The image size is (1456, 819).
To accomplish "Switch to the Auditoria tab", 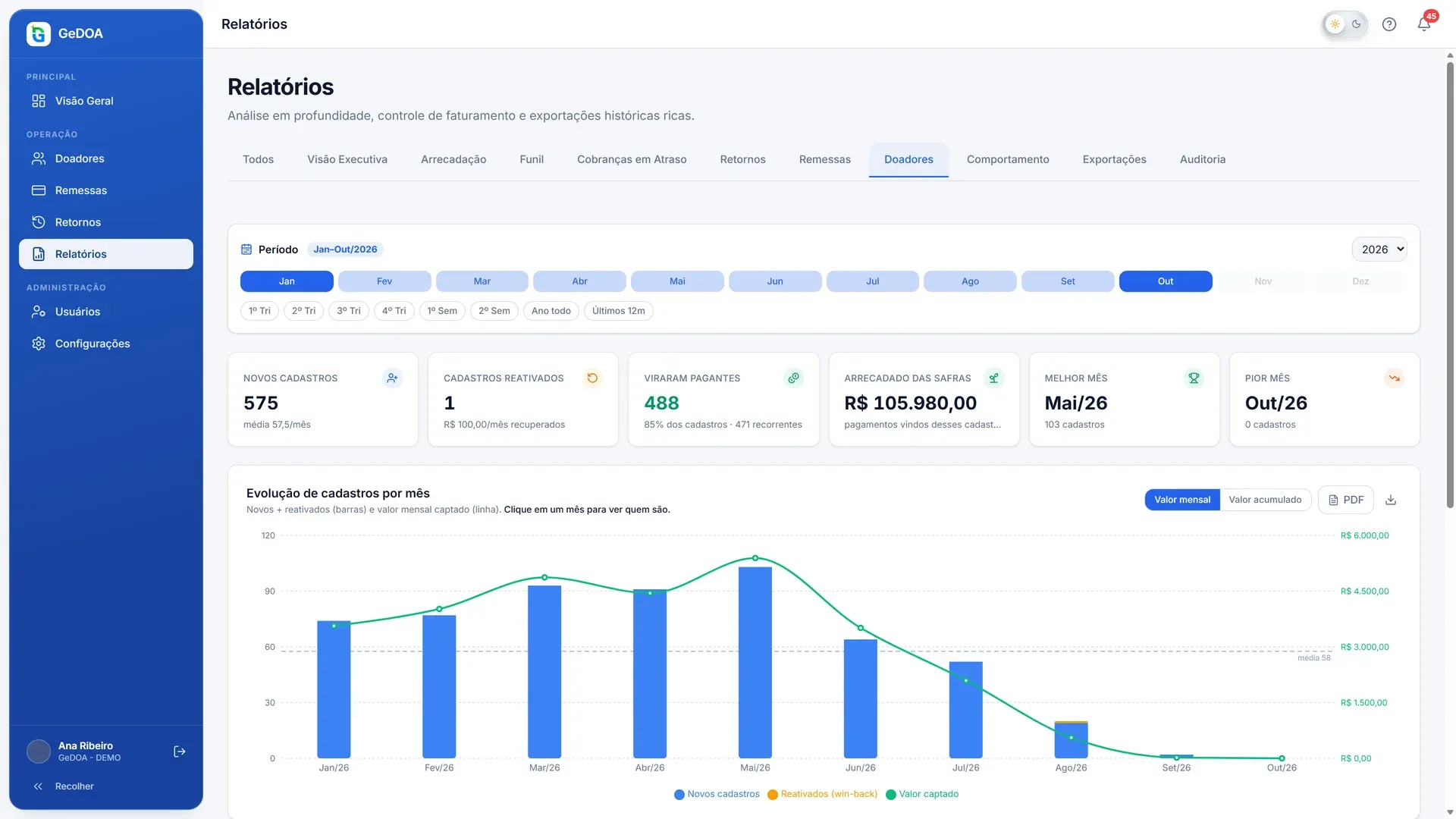I will (x=1203, y=159).
